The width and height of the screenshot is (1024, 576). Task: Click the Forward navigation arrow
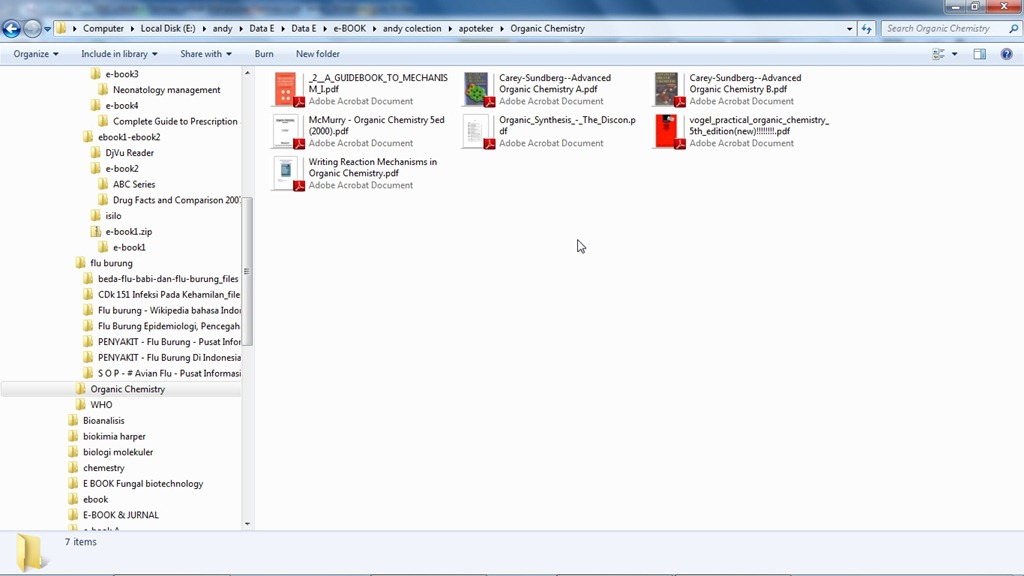[31, 29]
